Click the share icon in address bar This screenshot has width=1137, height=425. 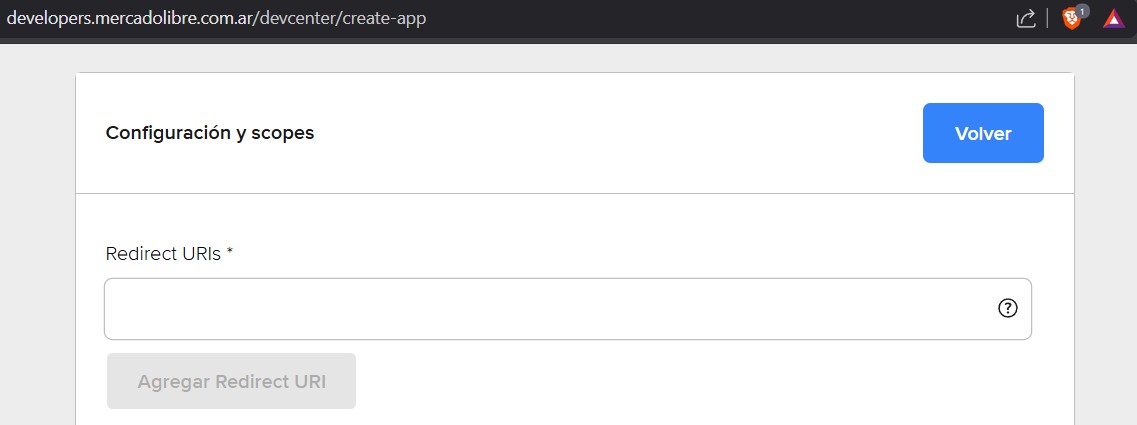click(x=1025, y=19)
